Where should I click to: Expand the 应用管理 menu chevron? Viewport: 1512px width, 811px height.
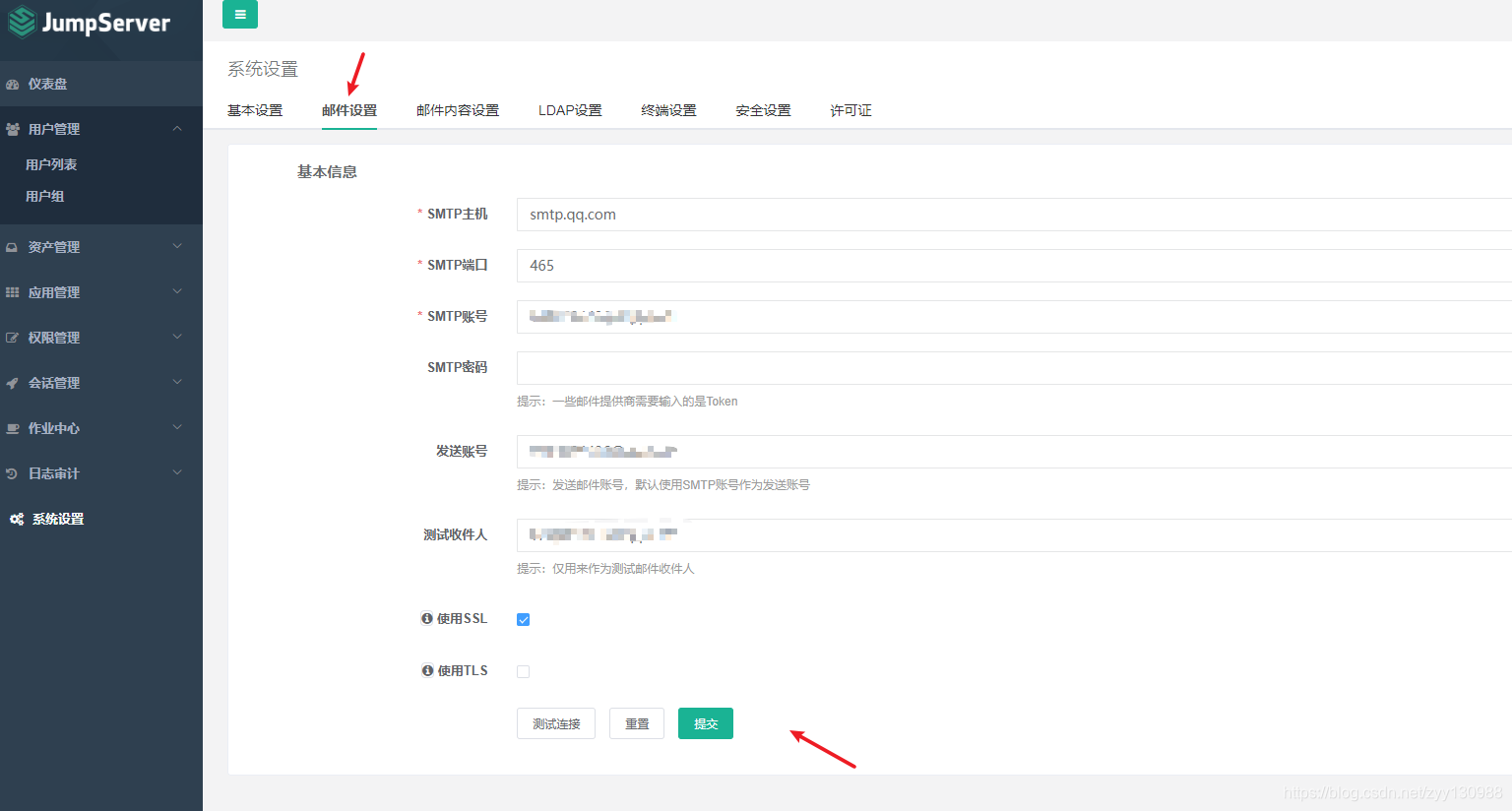pyautogui.click(x=177, y=291)
